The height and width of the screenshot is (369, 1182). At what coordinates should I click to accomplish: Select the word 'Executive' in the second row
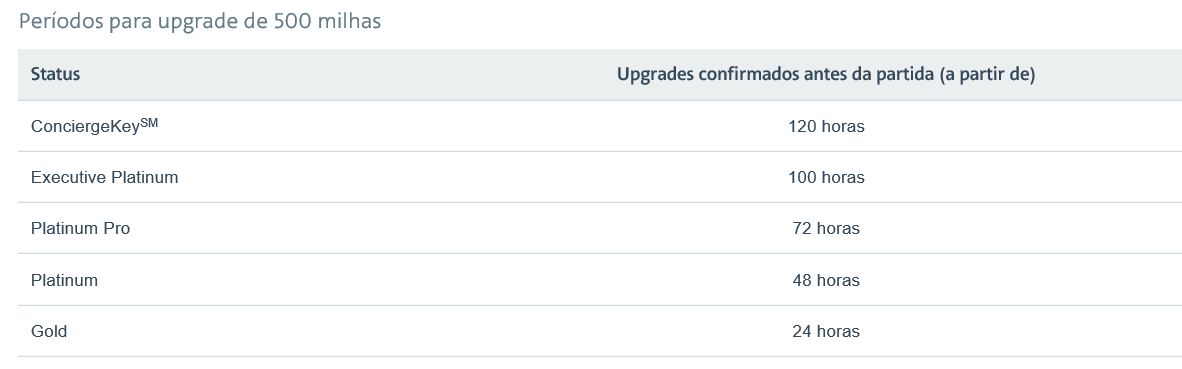coord(69,178)
